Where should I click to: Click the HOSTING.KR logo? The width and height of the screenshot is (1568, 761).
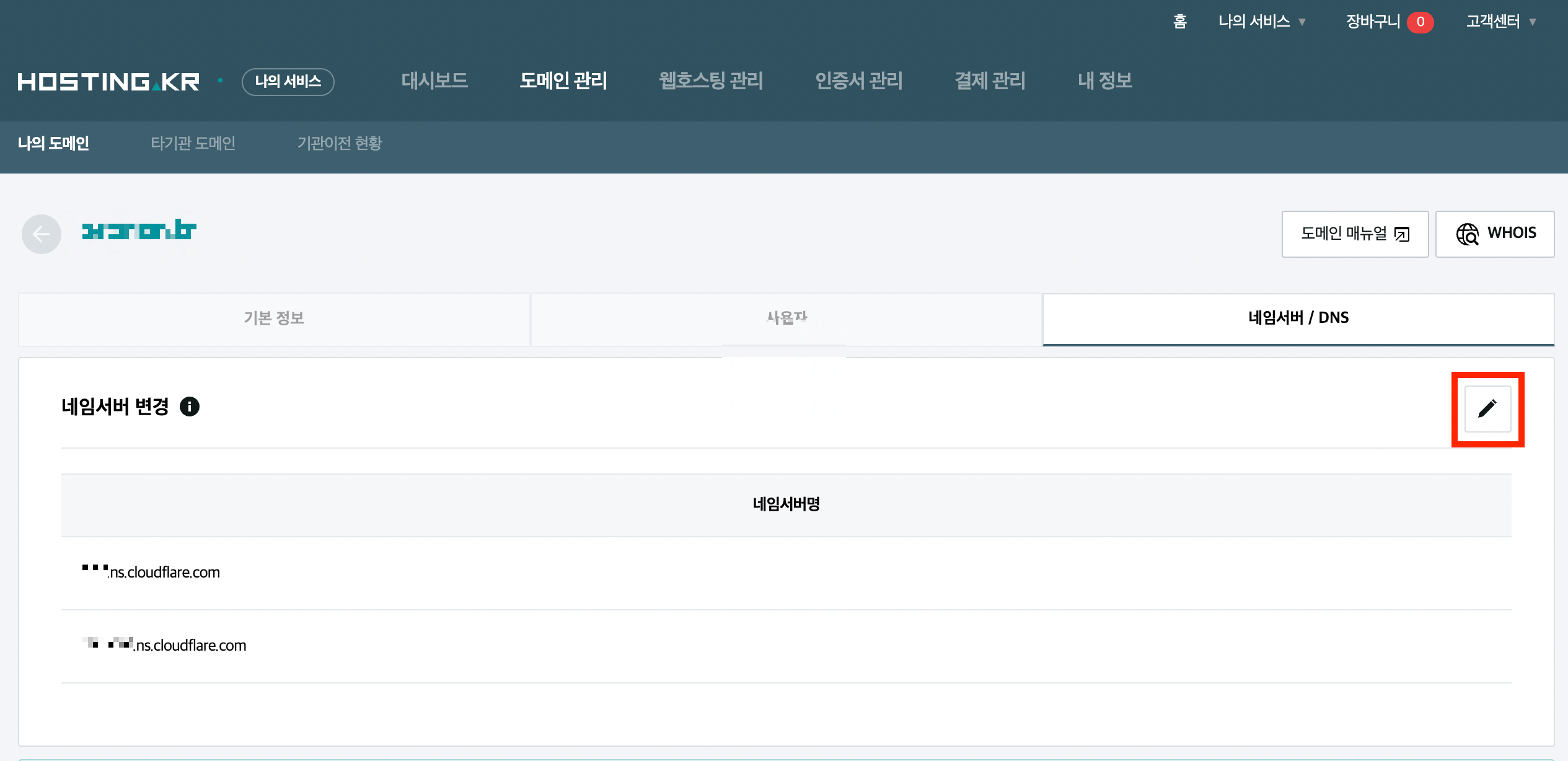[x=108, y=82]
